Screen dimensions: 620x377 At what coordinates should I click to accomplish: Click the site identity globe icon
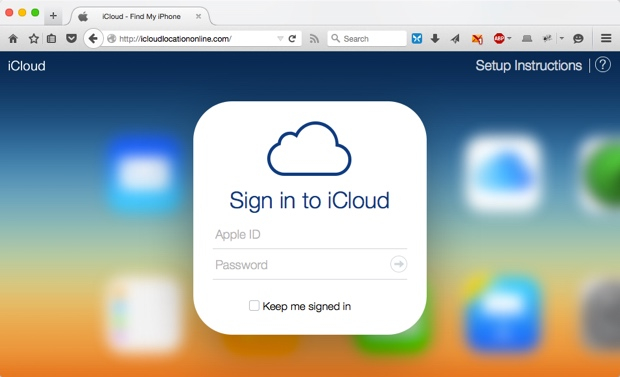coord(112,39)
